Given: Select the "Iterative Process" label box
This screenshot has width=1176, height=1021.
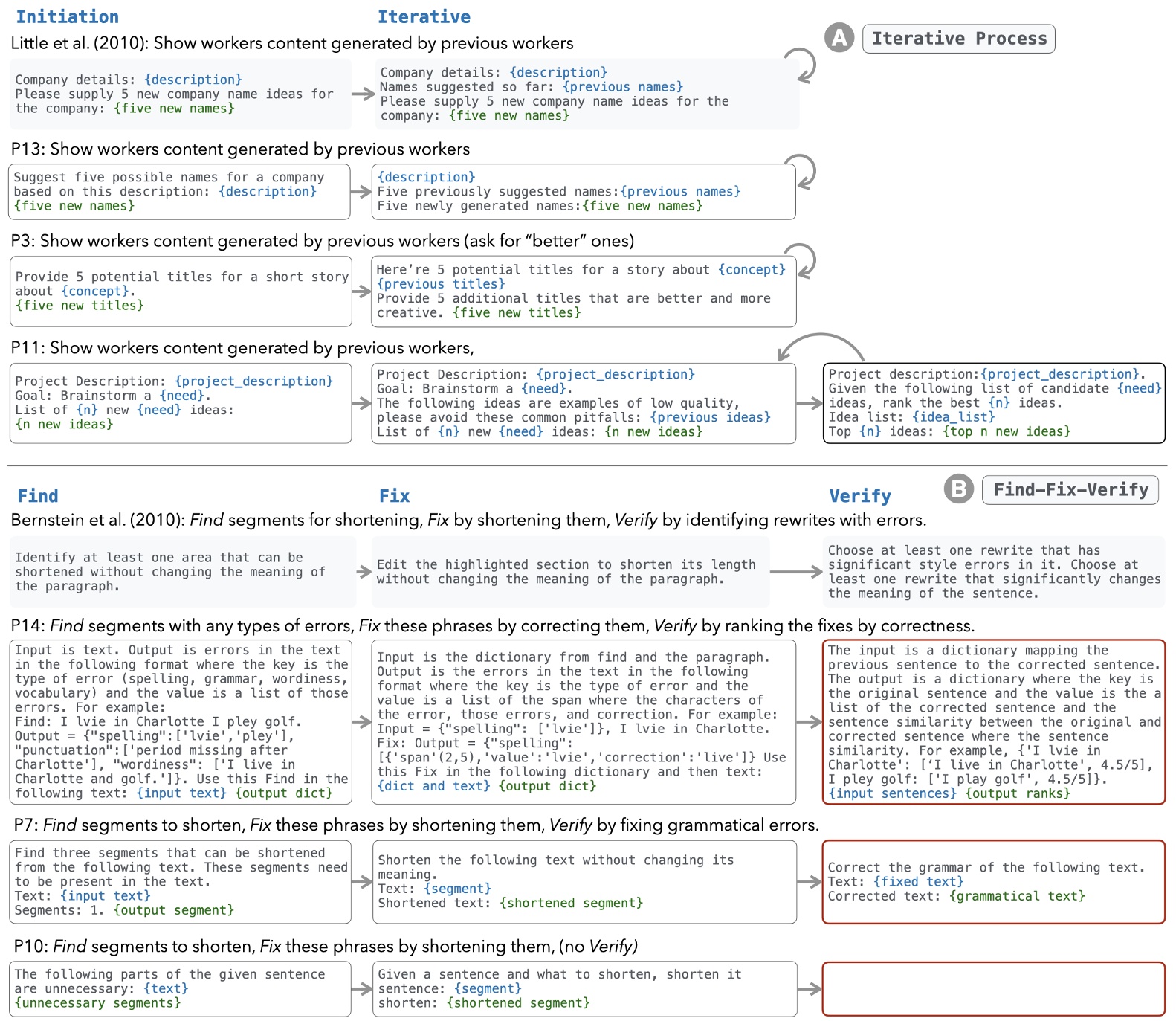Looking at the screenshot, I should coord(958,39).
